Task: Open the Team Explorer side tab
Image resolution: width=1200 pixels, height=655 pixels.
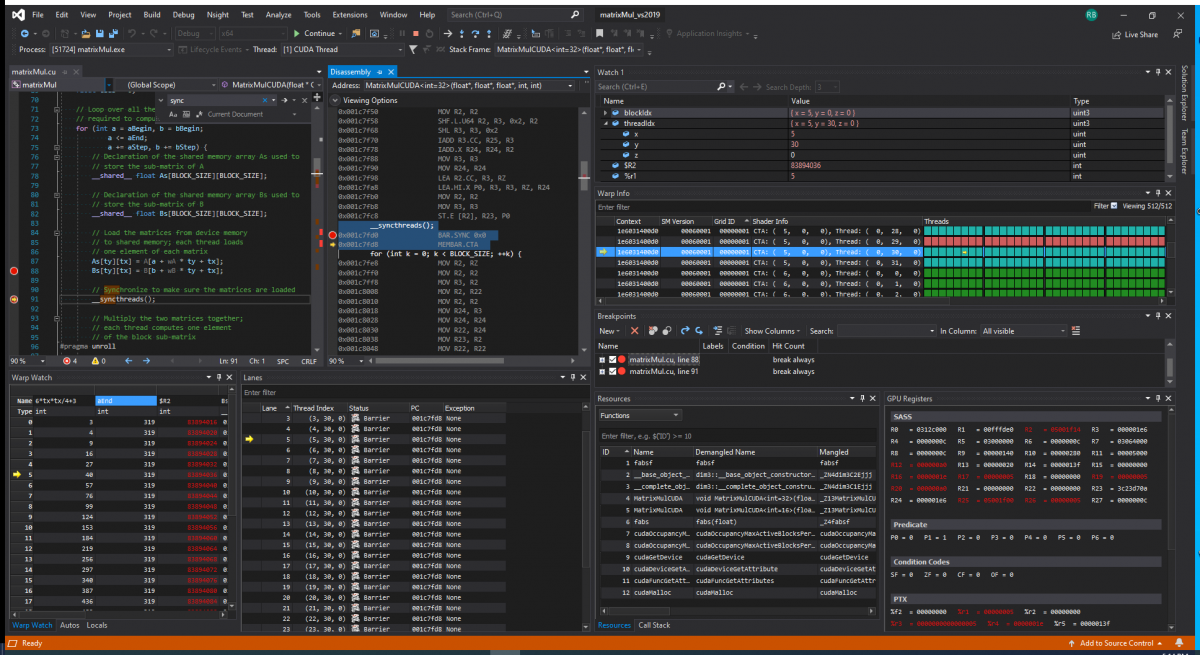Action: click(x=1185, y=151)
